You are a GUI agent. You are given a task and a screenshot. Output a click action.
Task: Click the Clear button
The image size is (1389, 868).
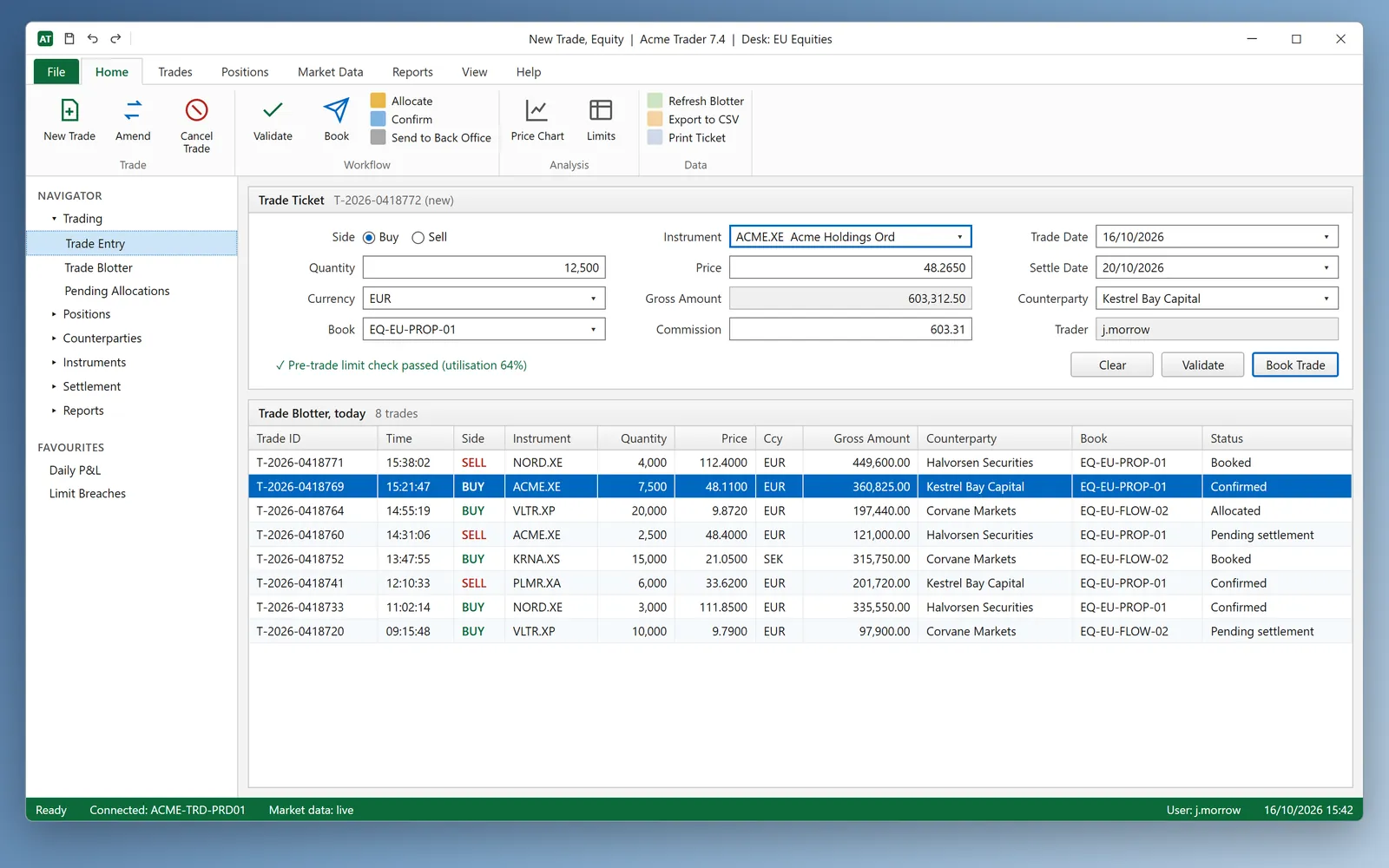[x=1112, y=365]
